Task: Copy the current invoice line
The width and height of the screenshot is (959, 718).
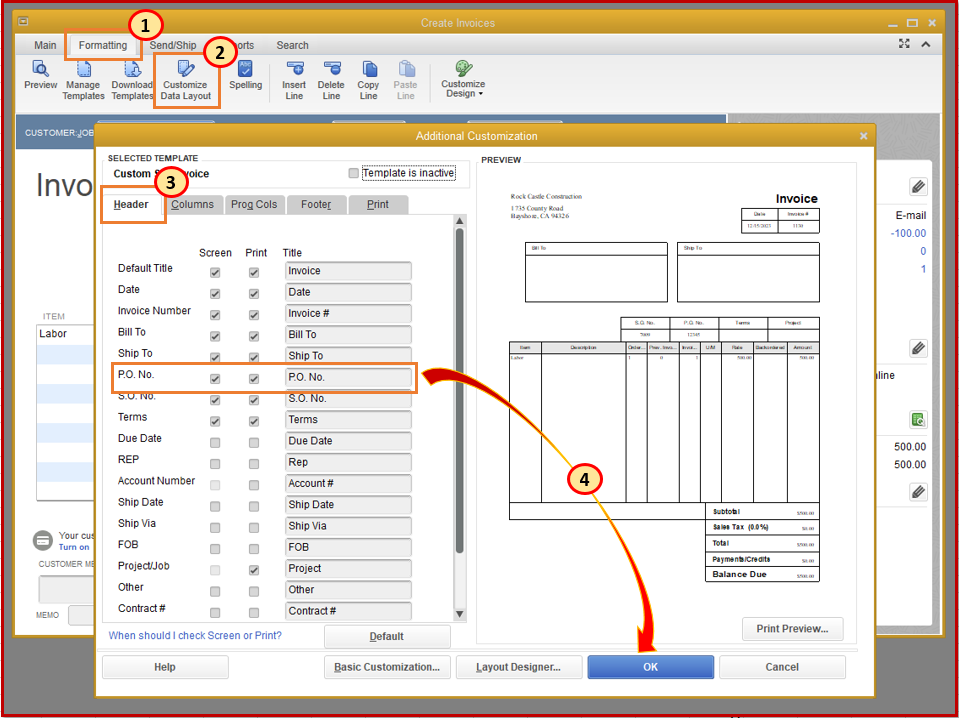Action: point(368,79)
